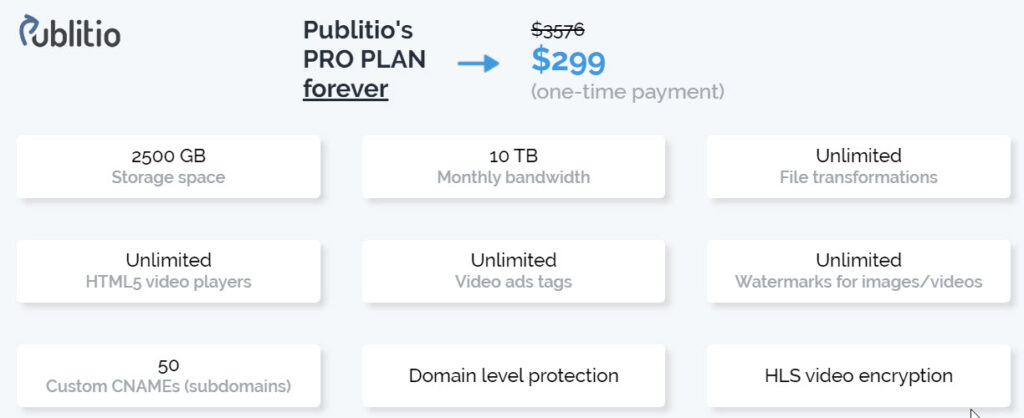Click the 'Custom CNAMEs (subdomains)' label

pyautogui.click(x=168, y=387)
